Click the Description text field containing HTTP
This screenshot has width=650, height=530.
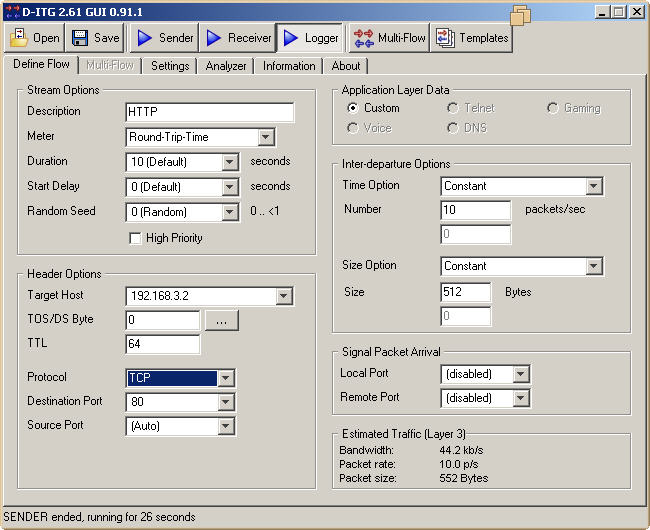[210, 112]
